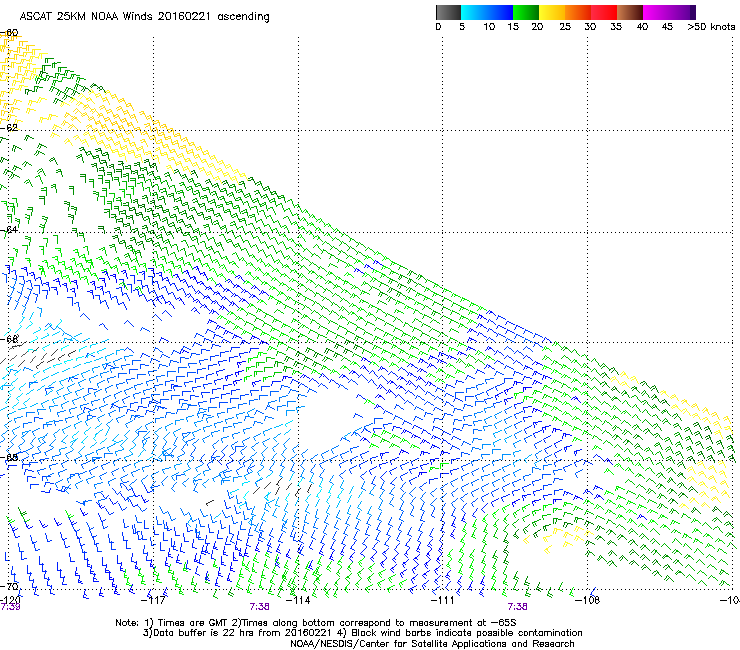The image size is (740, 650).
Task: Click the "-64" latitude axis label
Action: [x=9, y=230]
